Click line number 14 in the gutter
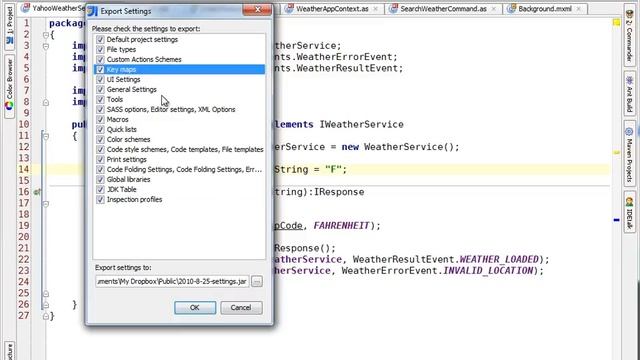 [24, 169]
